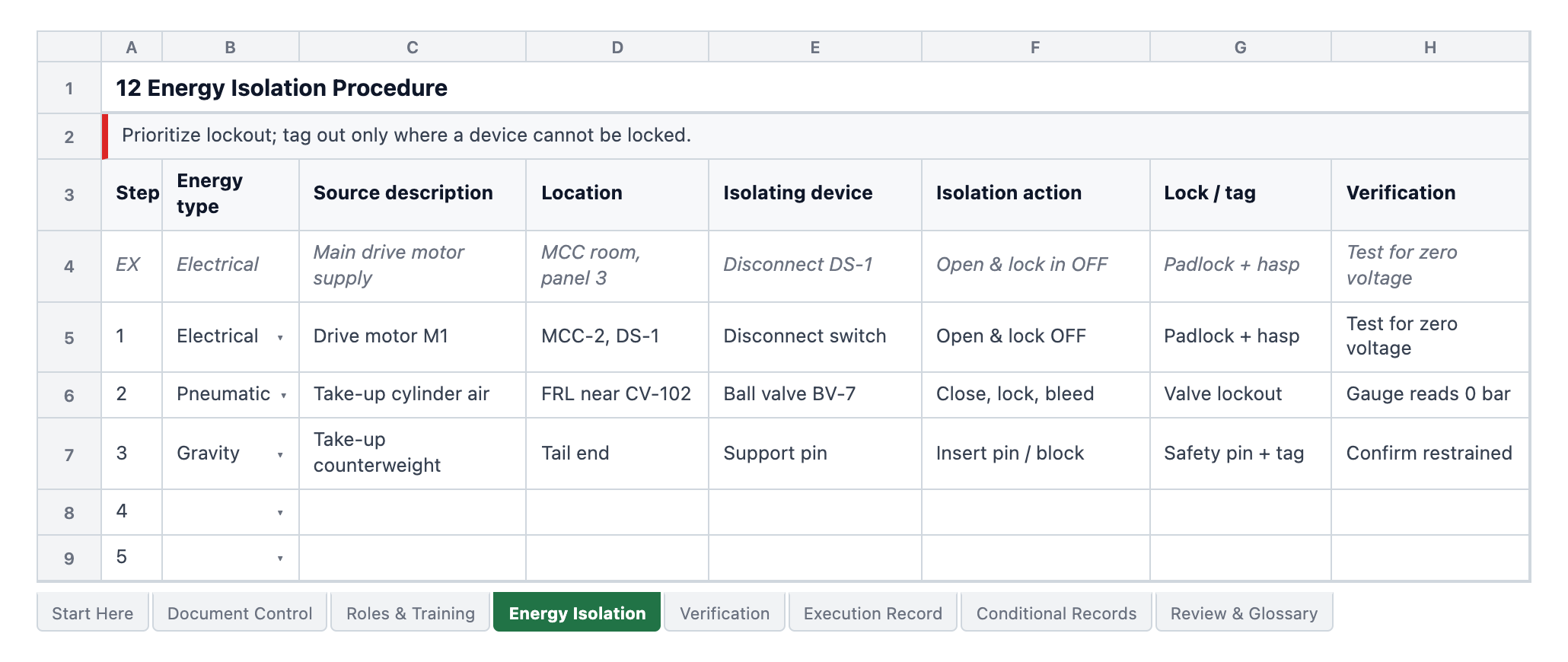Select the 'Gauge reads 0 bar' cell
This screenshot has width=1568, height=662.
[x=1430, y=395]
